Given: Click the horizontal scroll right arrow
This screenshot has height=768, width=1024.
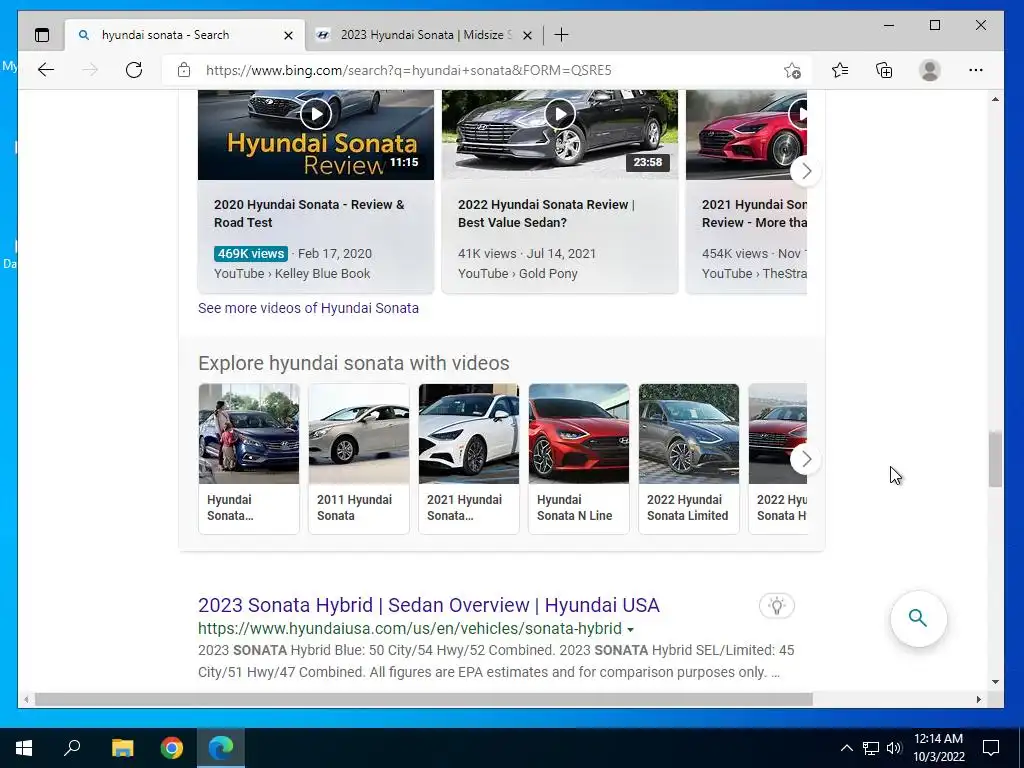Looking at the screenshot, I should pyautogui.click(x=978, y=699).
